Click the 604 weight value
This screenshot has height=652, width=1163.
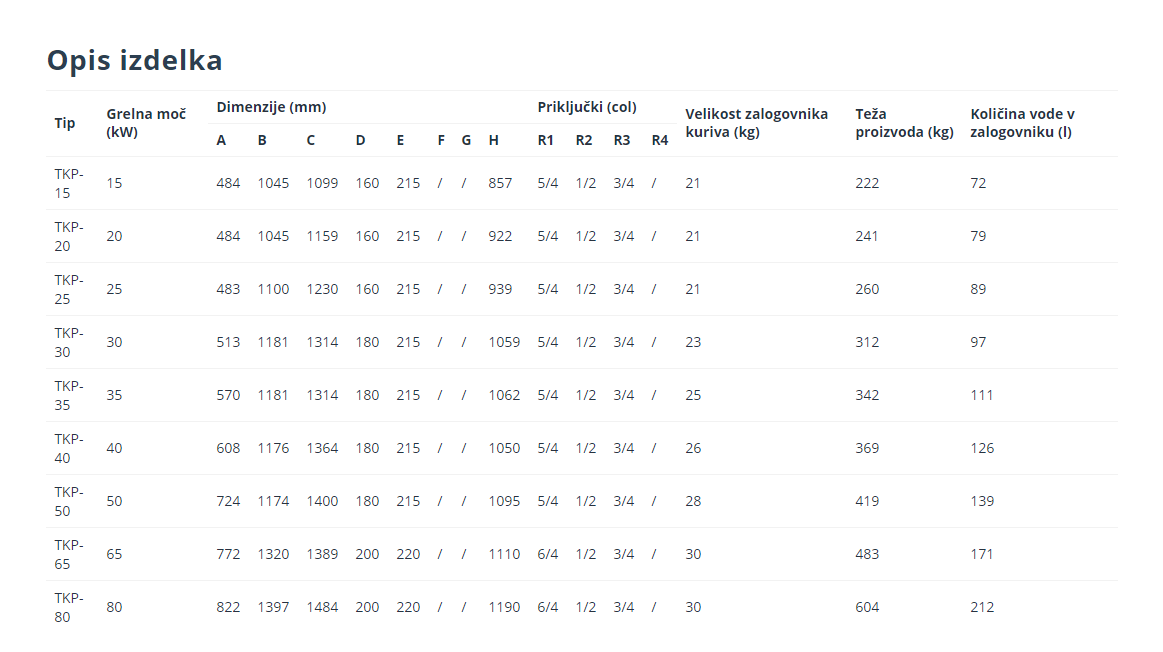[867, 607]
